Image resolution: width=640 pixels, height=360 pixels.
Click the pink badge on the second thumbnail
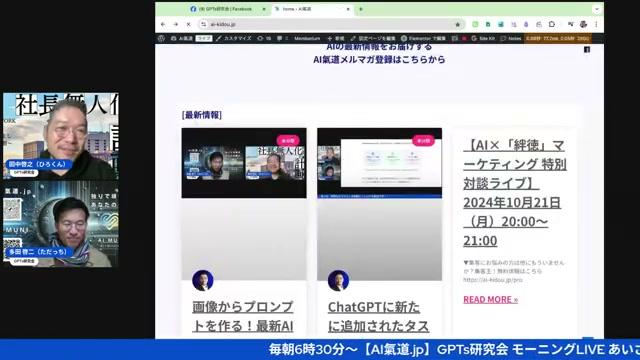click(x=423, y=140)
